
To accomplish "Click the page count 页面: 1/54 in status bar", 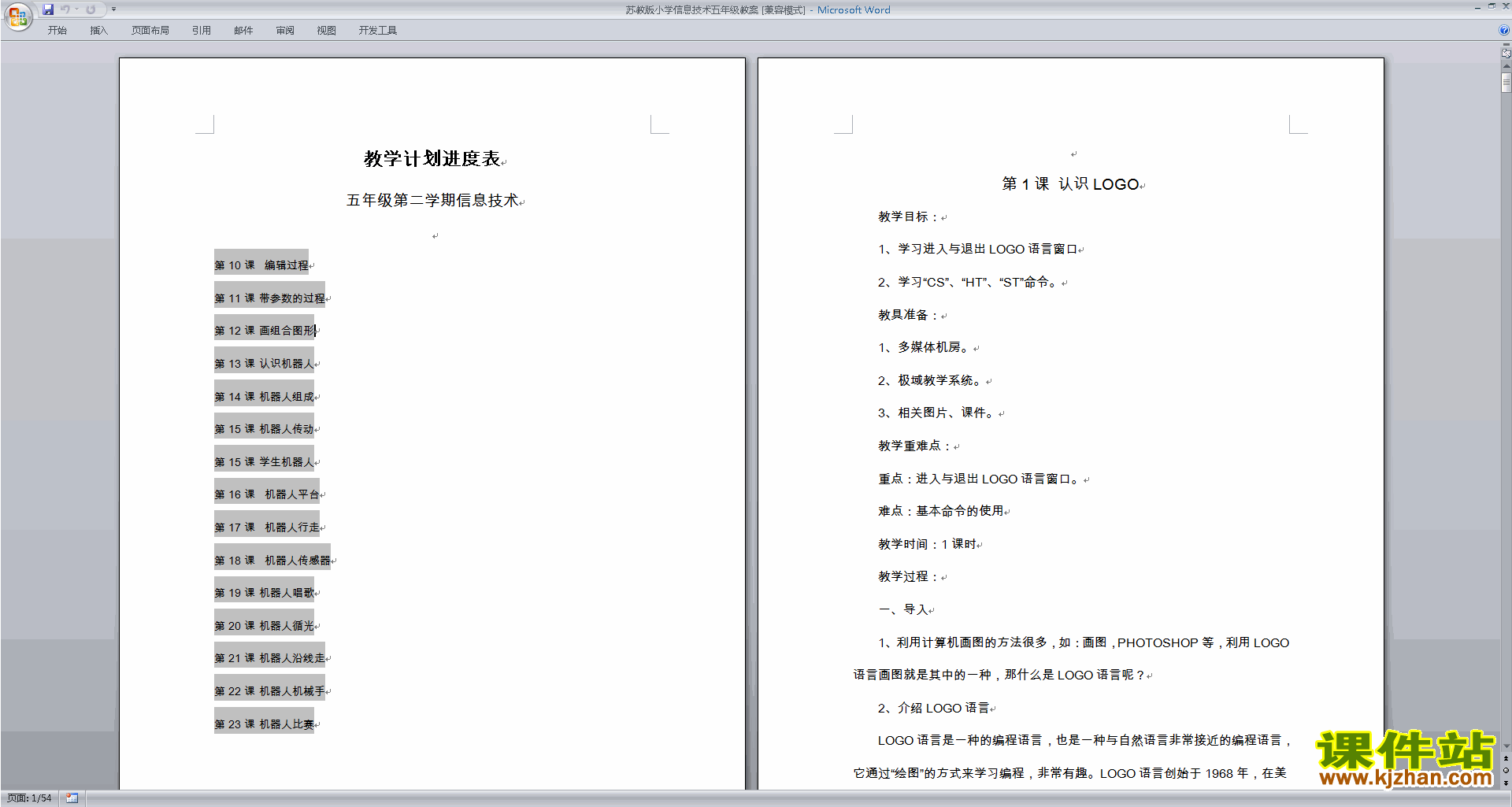I will coord(30,798).
